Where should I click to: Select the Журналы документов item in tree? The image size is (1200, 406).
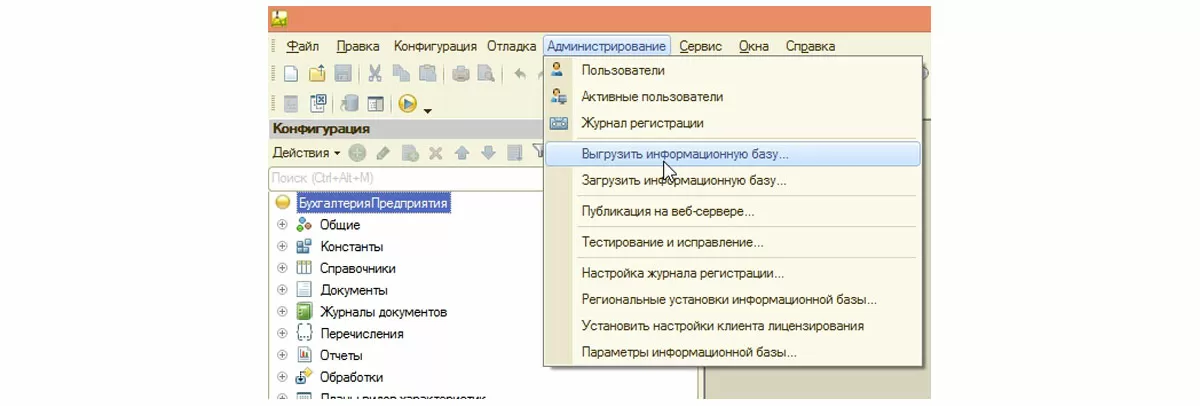tap(383, 312)
